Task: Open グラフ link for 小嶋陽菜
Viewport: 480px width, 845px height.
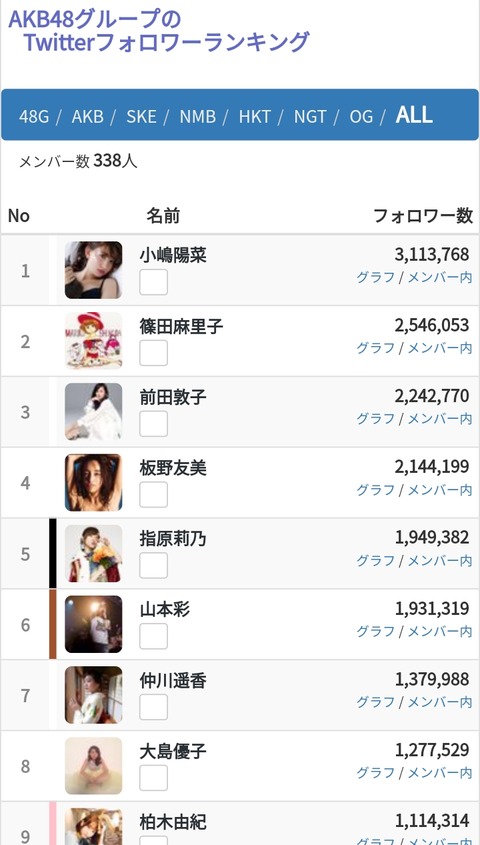Action: click(x=375, y=278)
